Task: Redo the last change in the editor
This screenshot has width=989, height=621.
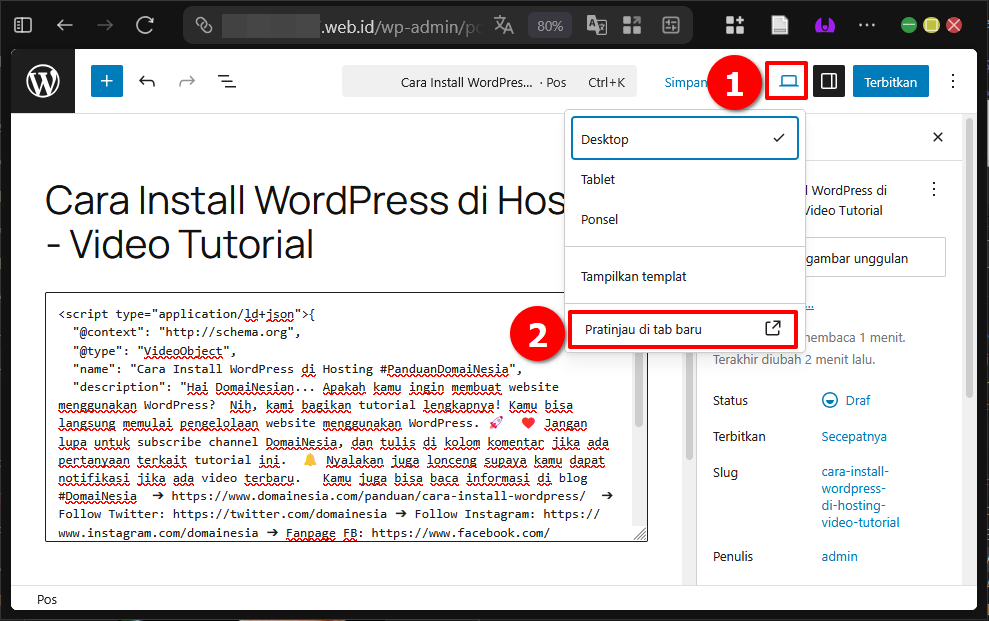Action: [x=187, y=81]
